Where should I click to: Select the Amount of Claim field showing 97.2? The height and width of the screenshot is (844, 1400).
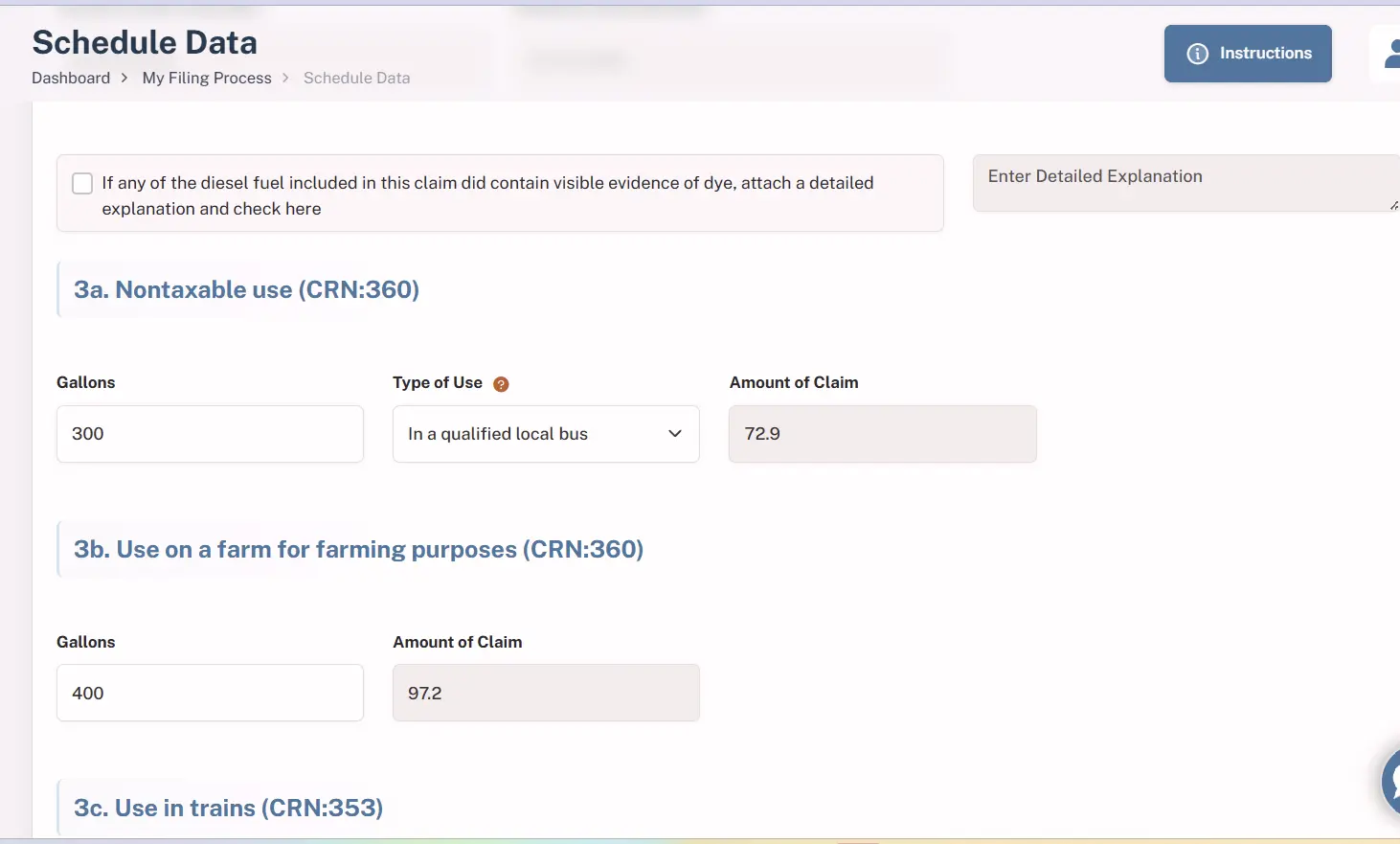546,693
